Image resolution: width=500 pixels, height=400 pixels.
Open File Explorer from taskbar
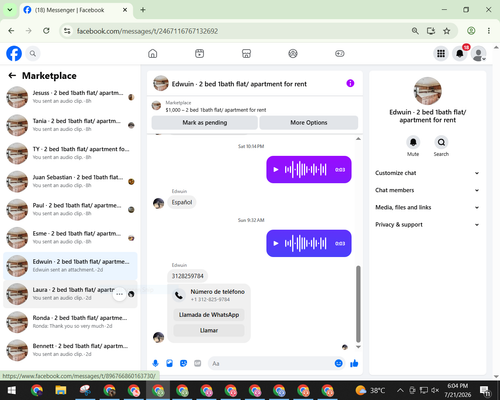tap(61, 390)
